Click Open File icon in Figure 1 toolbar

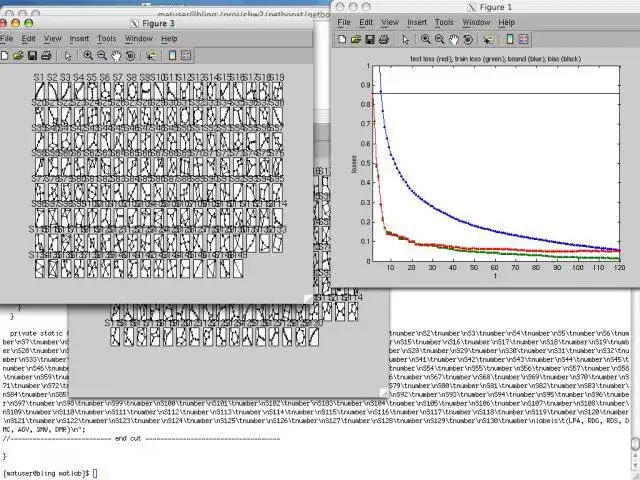click(356, 39)
